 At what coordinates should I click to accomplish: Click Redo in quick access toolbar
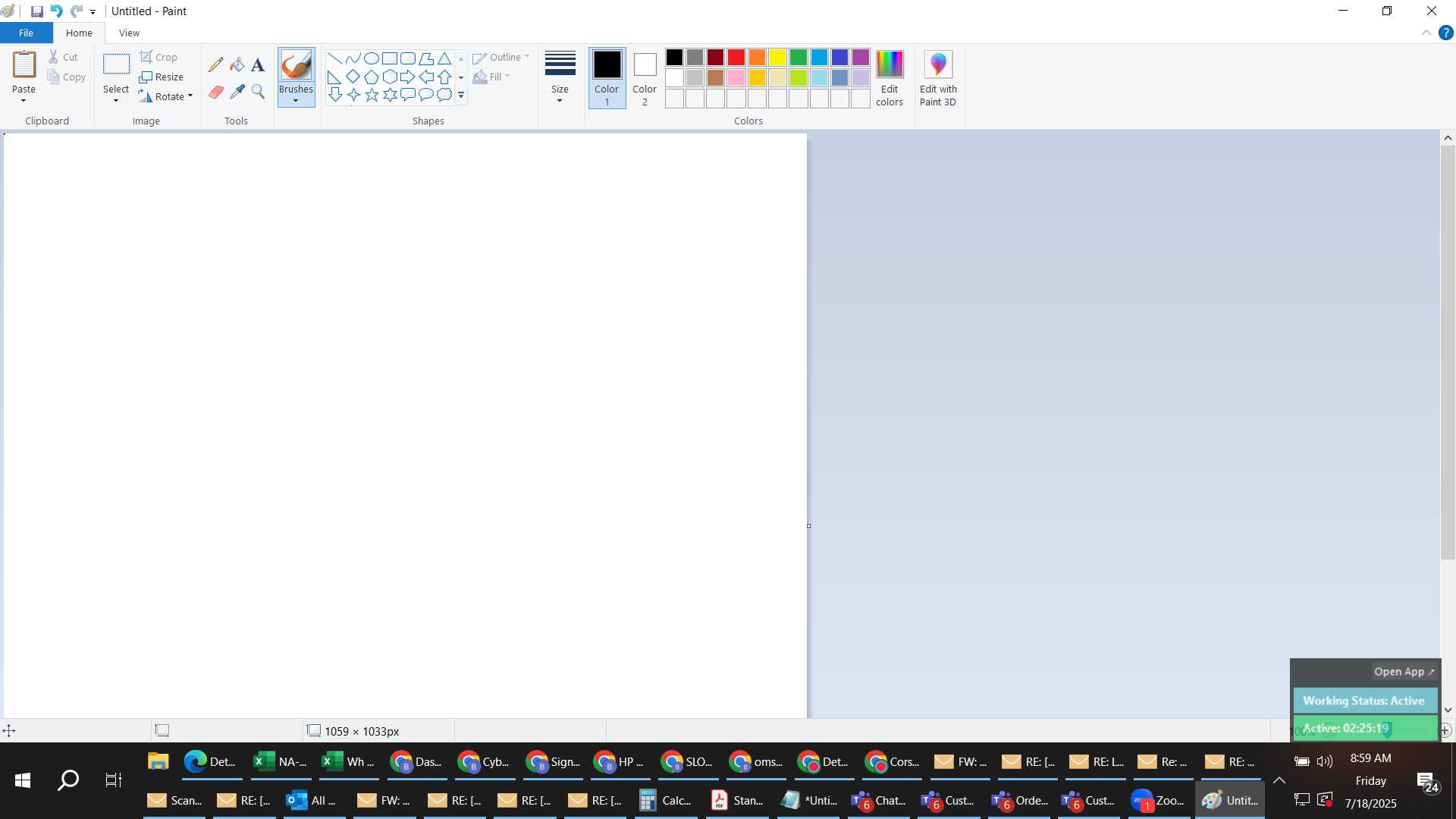point(76,11)
